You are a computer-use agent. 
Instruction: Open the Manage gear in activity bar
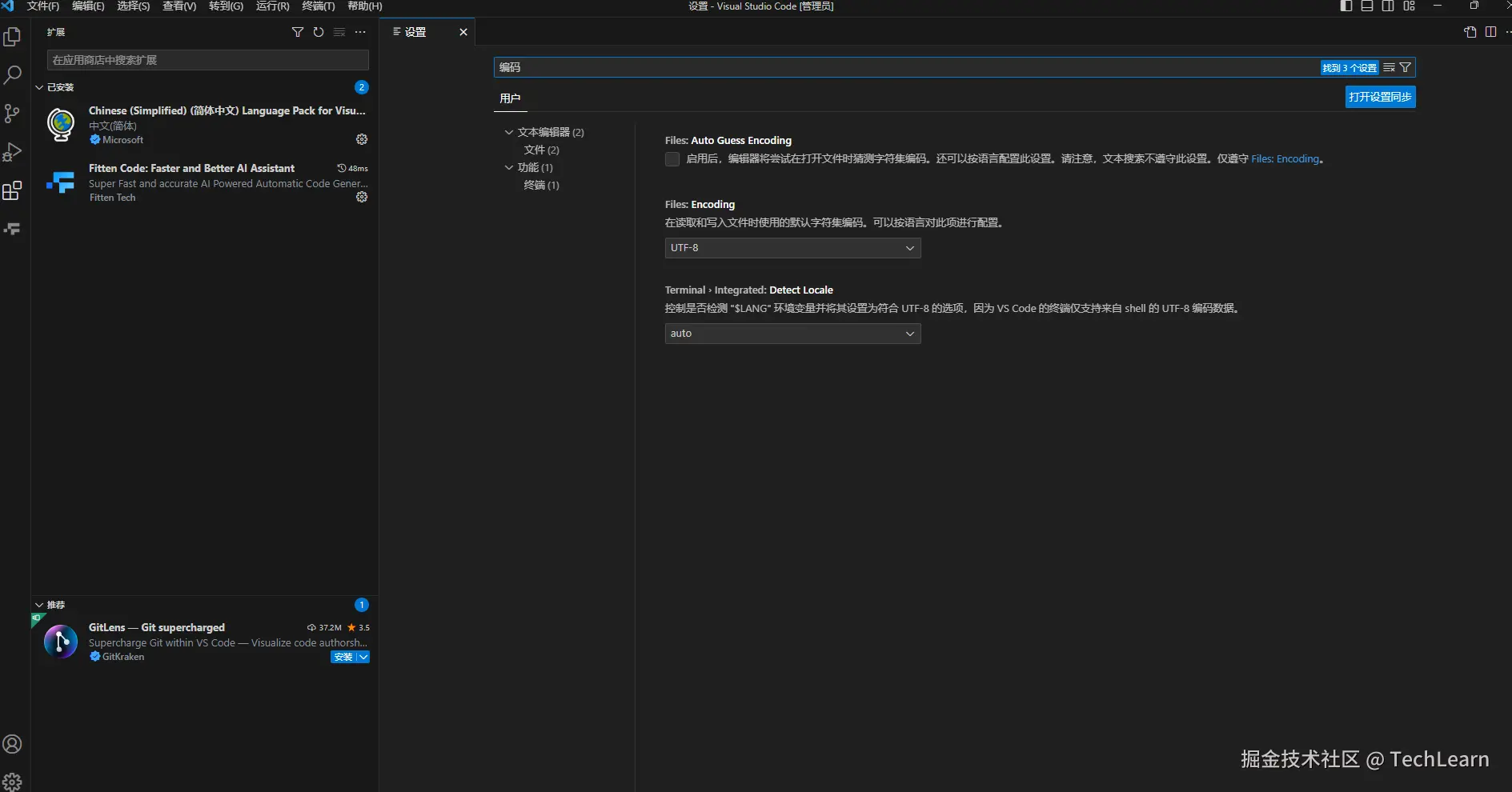coord(13,782)
